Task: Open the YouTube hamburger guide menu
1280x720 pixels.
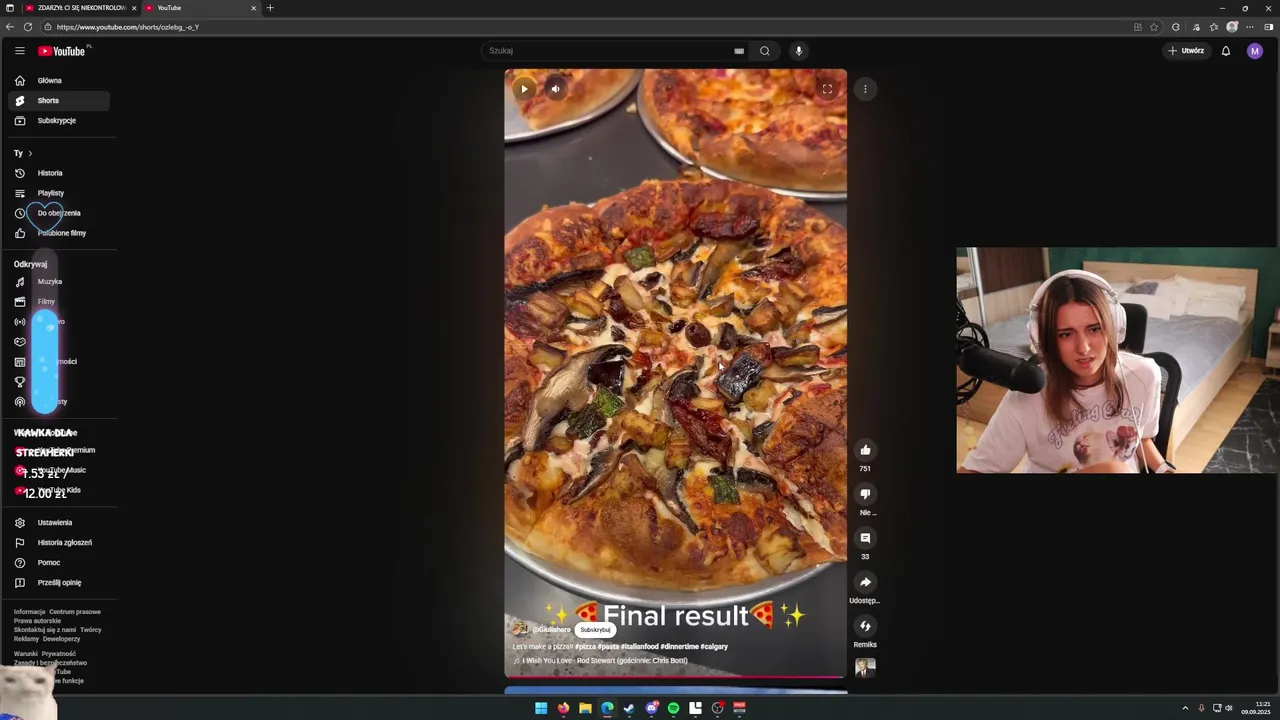Action: pos(19,51)
